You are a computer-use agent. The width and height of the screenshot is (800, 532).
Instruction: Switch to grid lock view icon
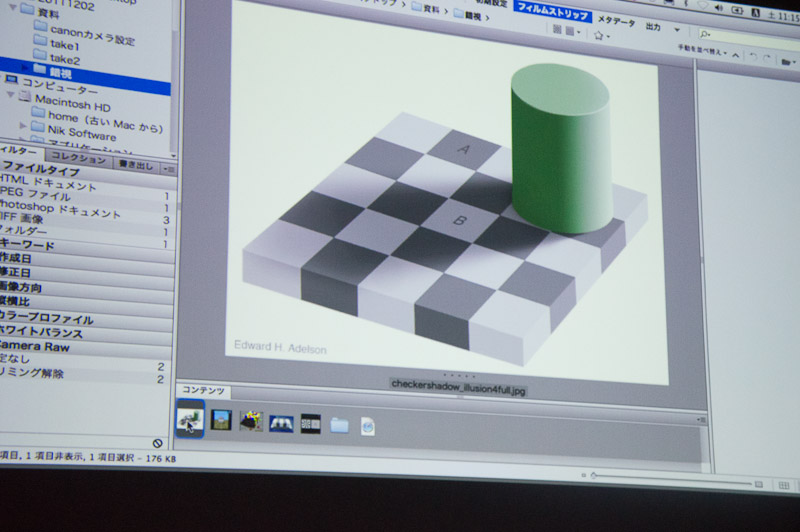click(784, 485)
